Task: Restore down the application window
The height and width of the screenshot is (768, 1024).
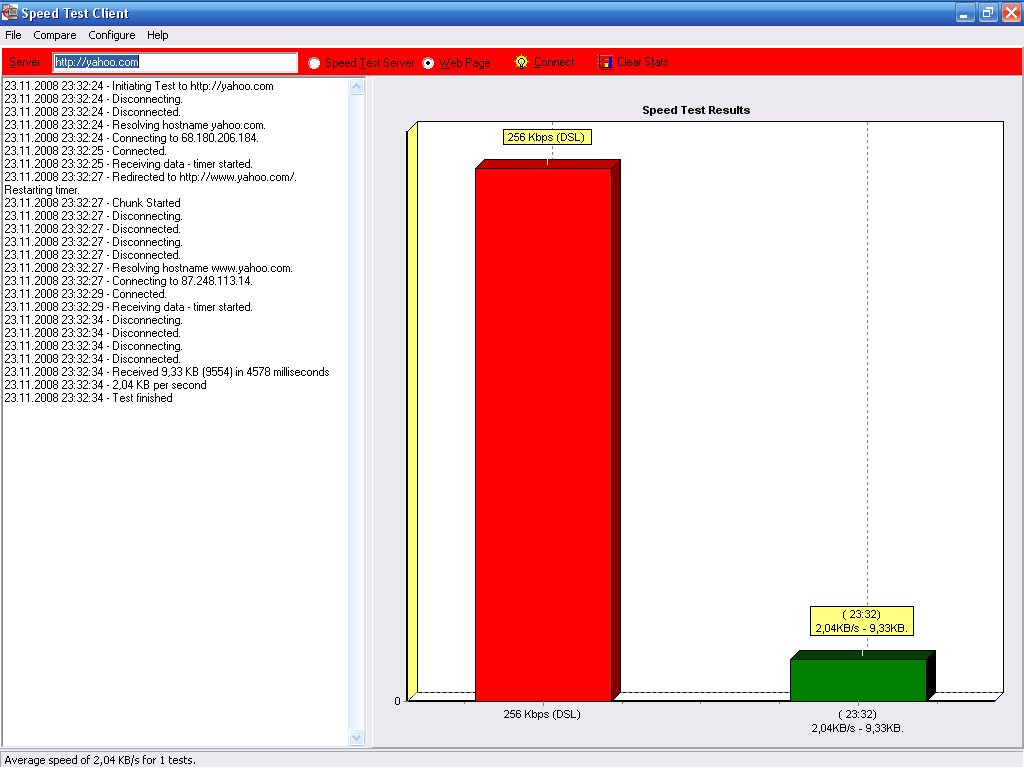Action: point(987,13)
